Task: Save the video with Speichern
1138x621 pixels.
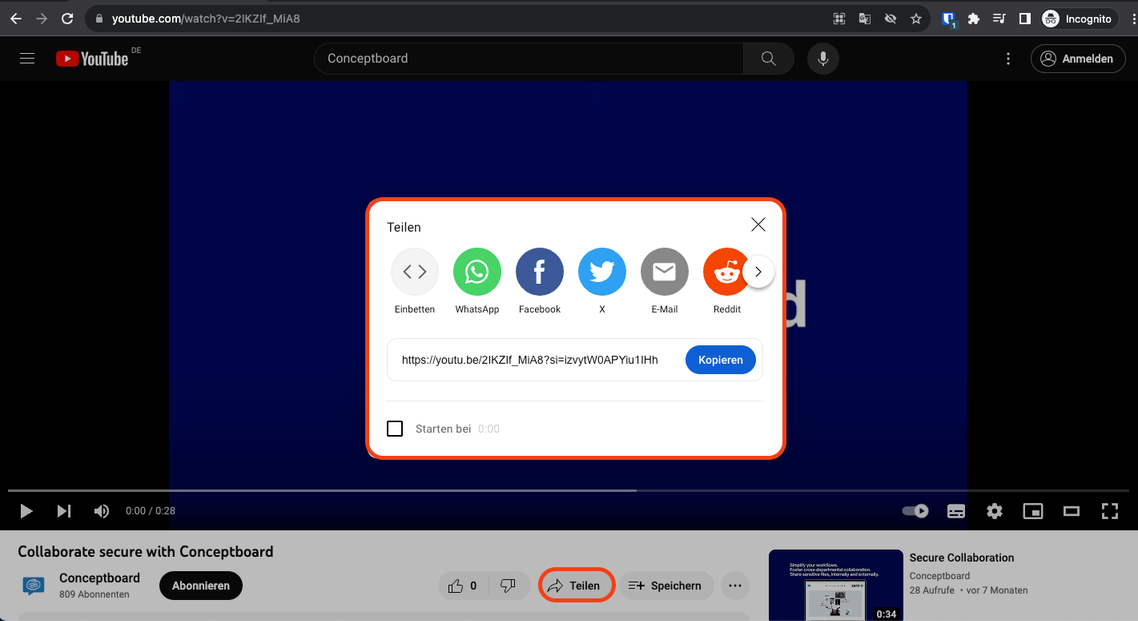Action: pyautogui.click(x=666, y=585)
